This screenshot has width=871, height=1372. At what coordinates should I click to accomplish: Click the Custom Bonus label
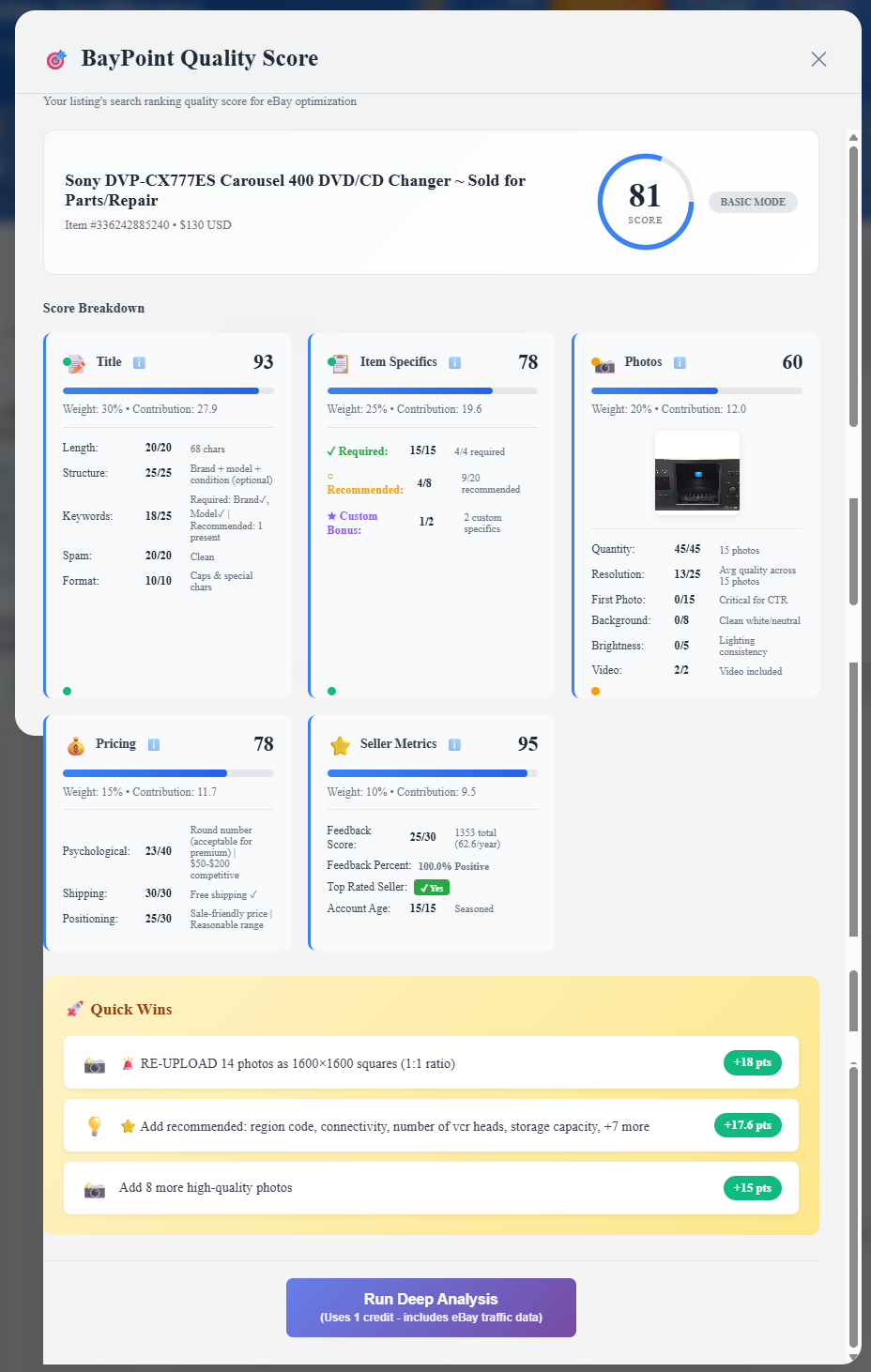(352, 523)
